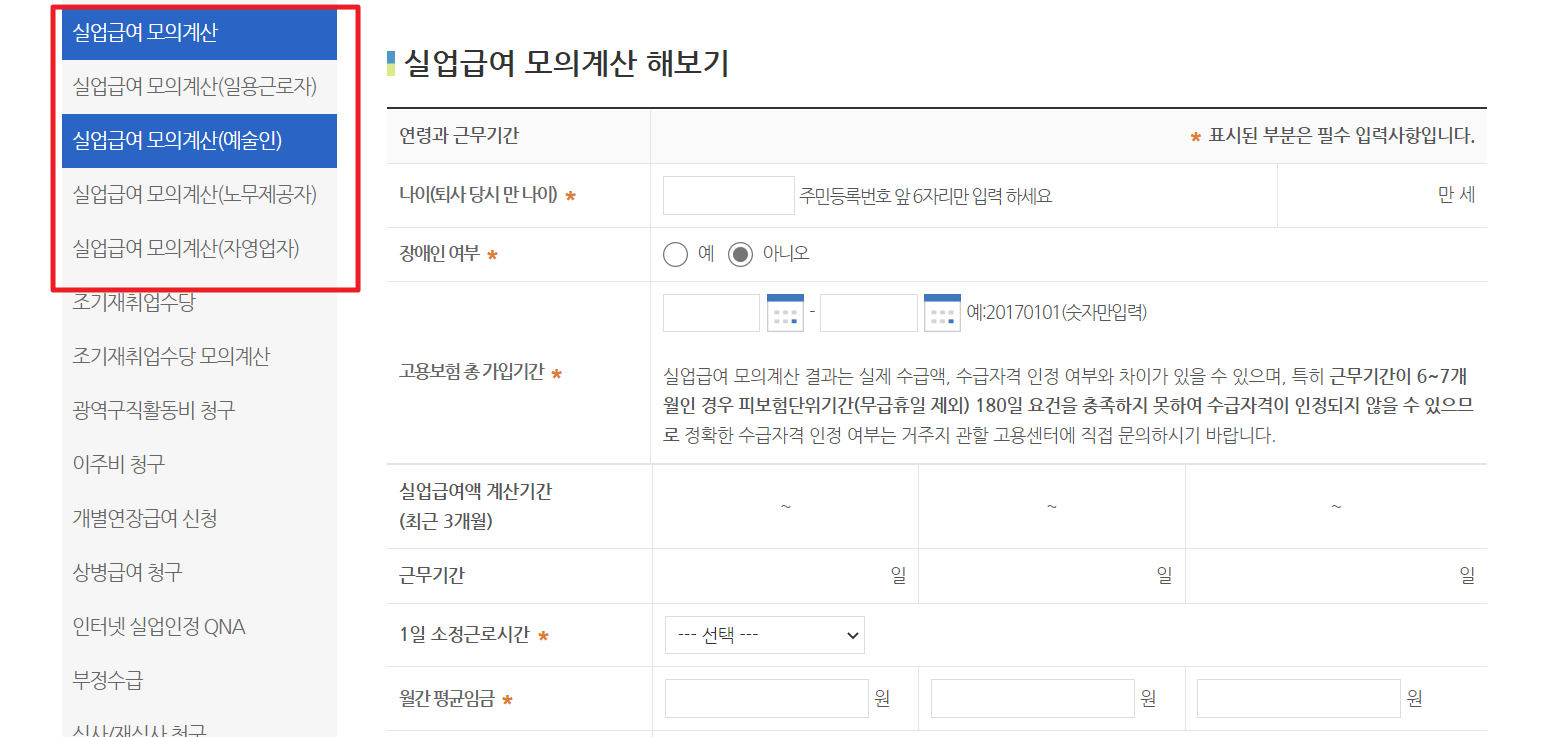The height and width of the screenshot is (737, 1542).
Task: Select '예' for 장애인 여부
Action: [676, 254]
